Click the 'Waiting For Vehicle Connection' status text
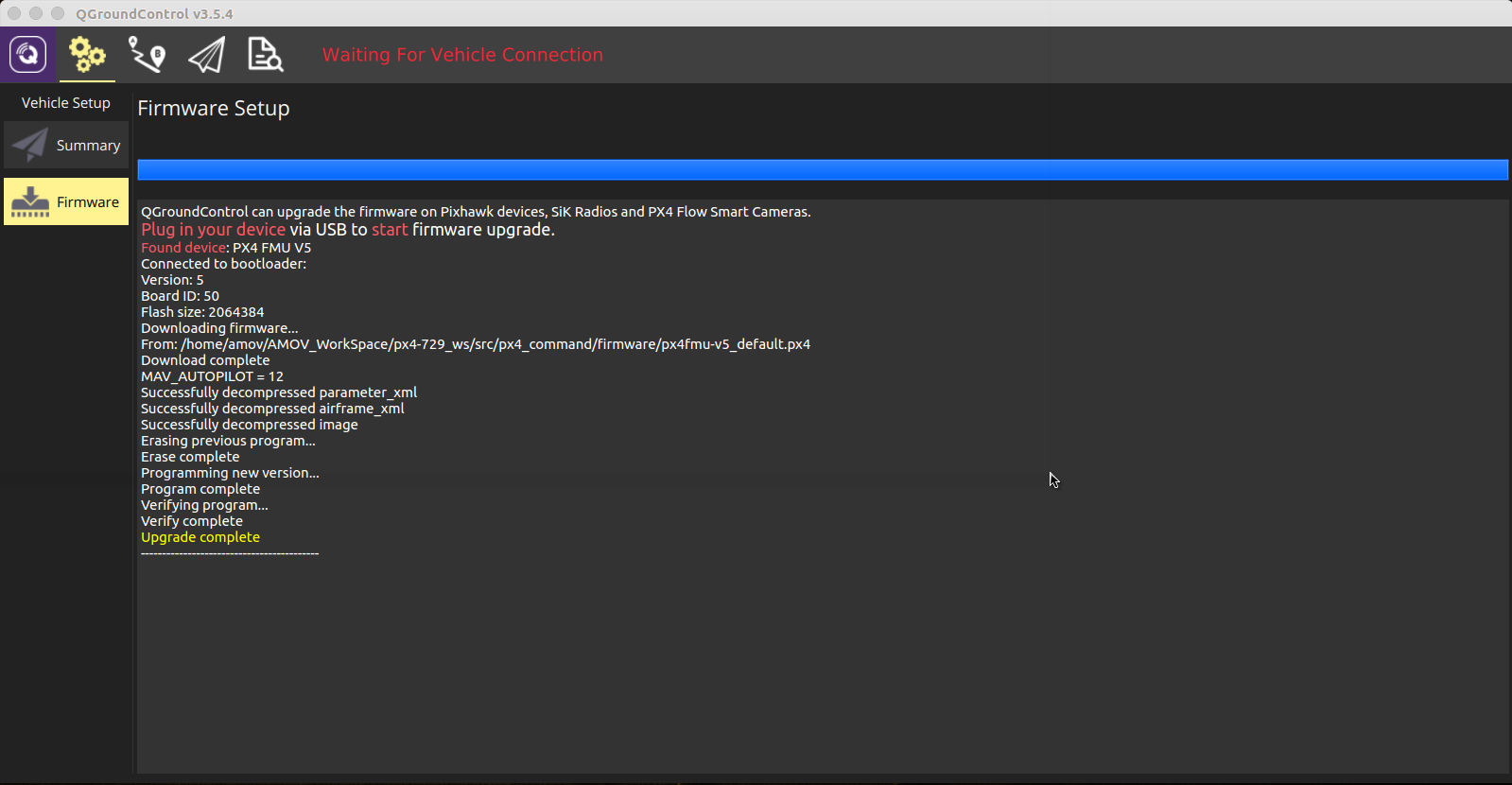 [462, 55]
